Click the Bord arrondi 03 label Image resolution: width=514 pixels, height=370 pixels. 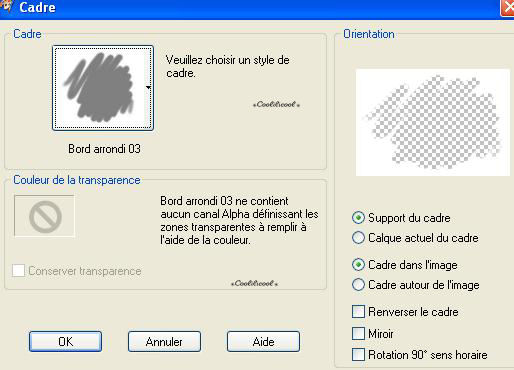coord(104,149)
